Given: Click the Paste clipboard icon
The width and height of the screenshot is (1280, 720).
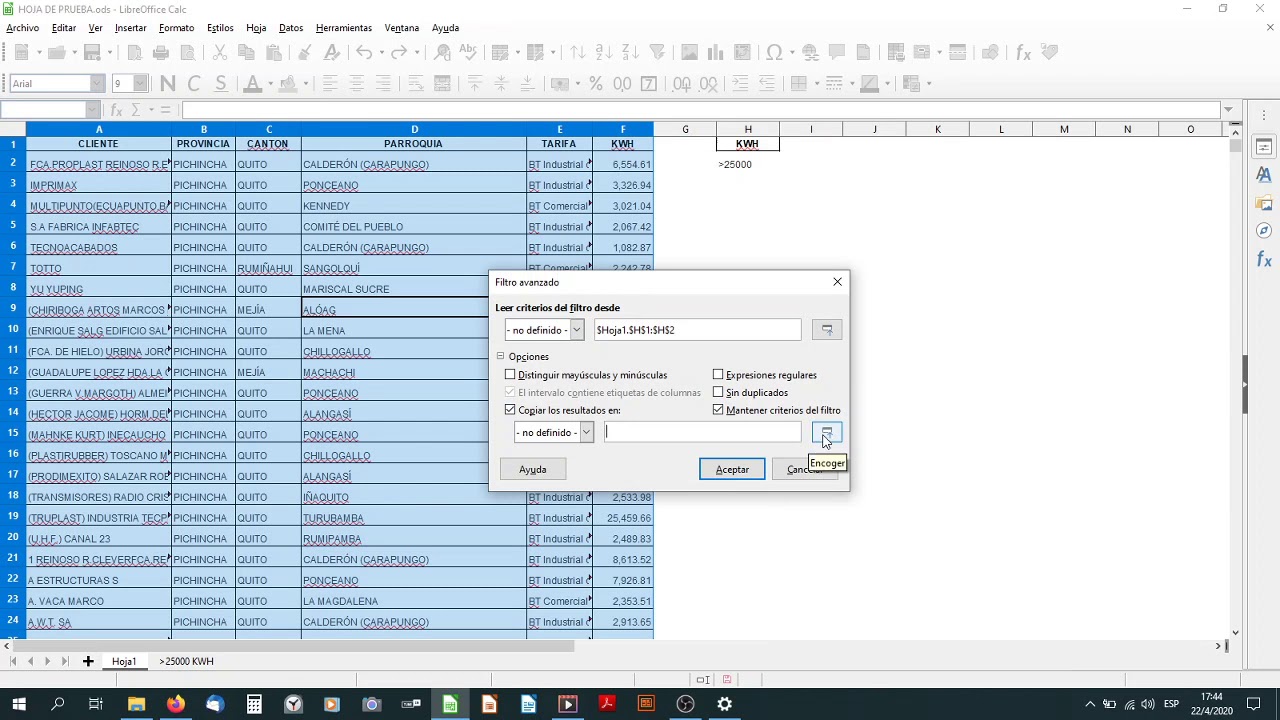Looking at the screenshot, I should 272,52.
